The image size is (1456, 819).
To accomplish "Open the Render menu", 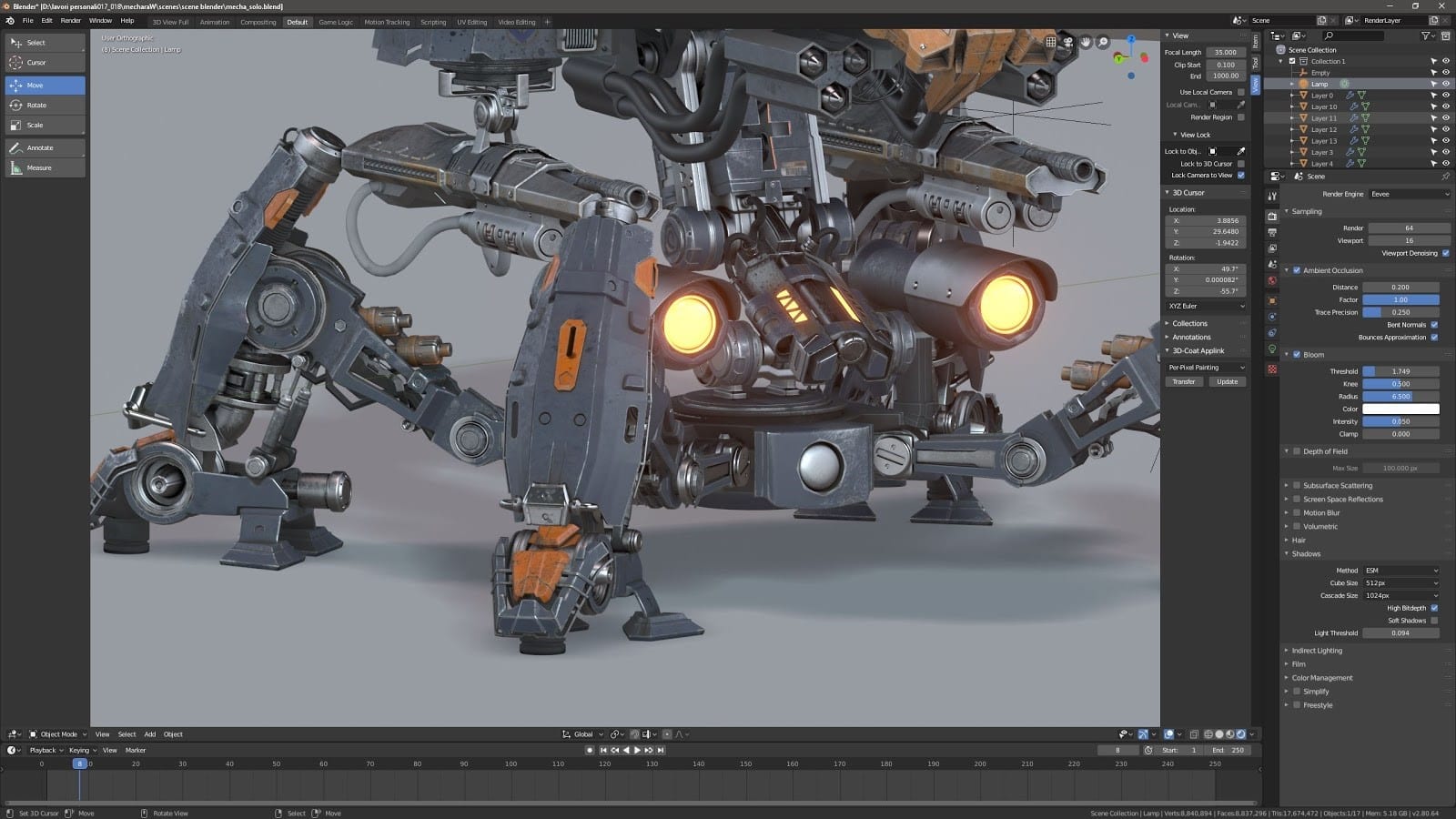I will tap(70, 20).
